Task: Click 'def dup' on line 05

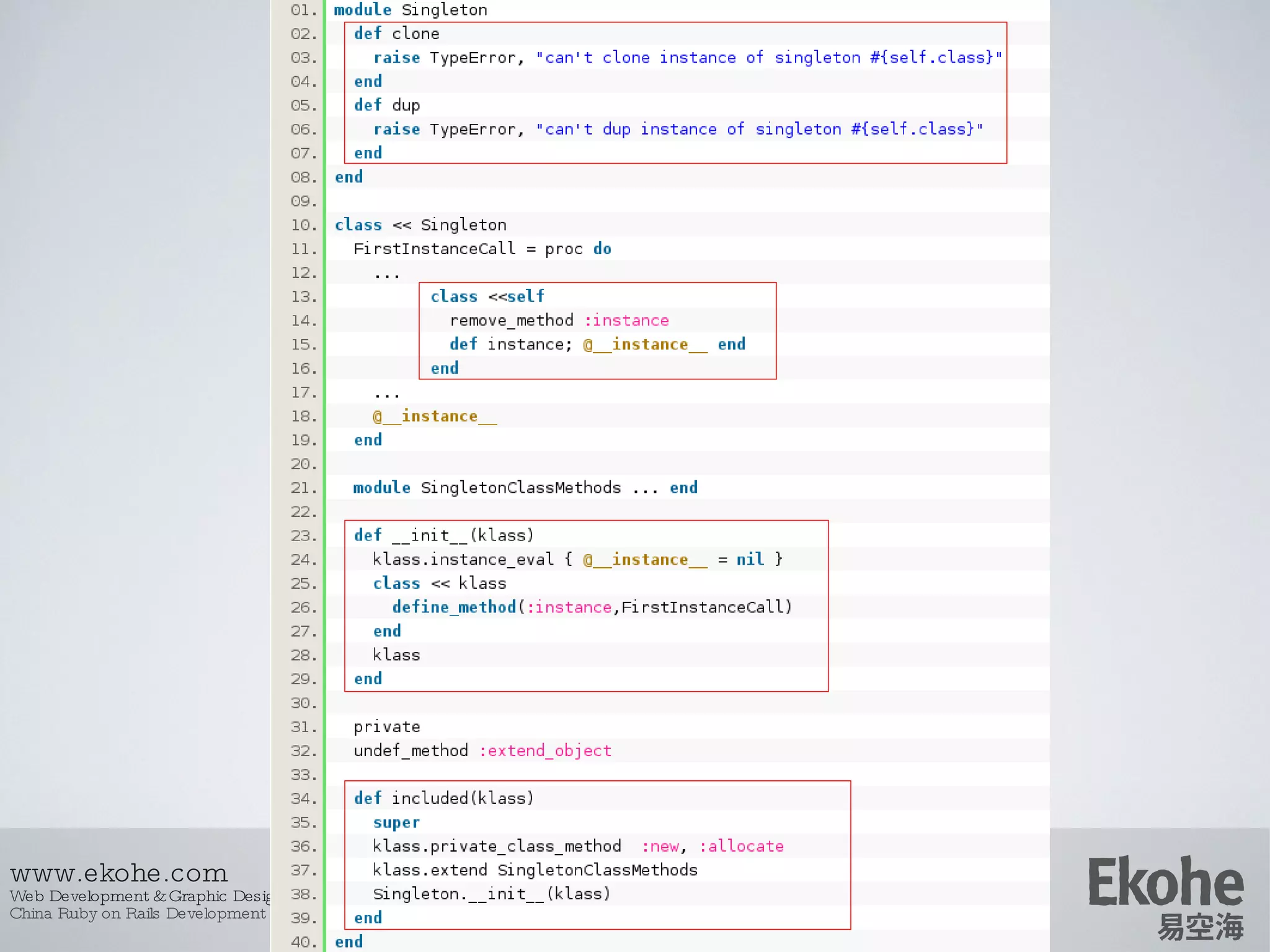Action: click(387, 105)
